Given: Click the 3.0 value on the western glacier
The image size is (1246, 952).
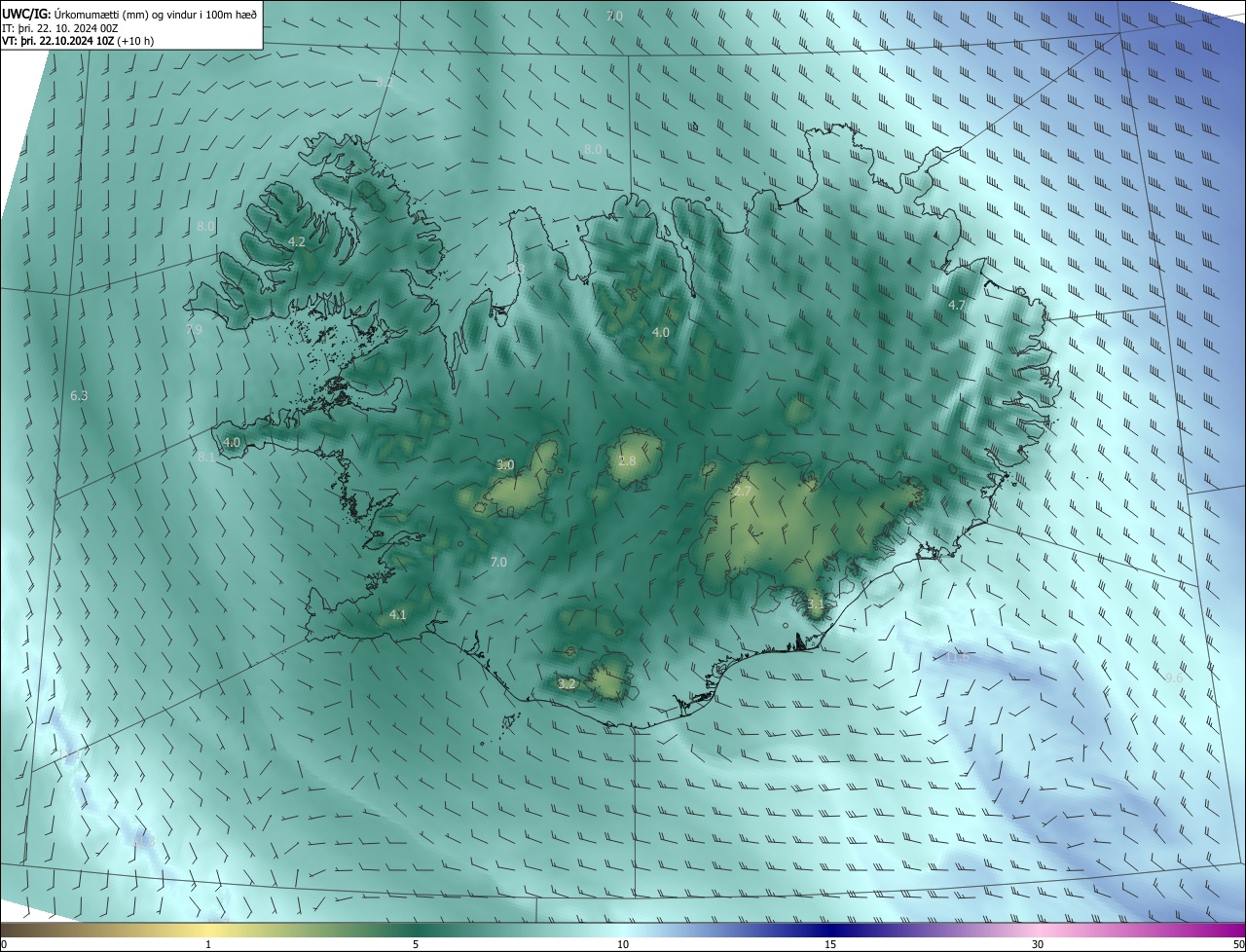Looking at the screenshot, I should point(505,464).
